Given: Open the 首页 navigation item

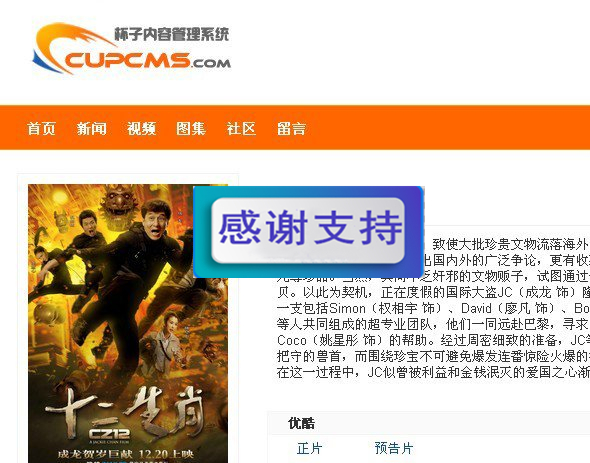Looking at the screenshot, I should pyautogui.click(x=41, y=129).
